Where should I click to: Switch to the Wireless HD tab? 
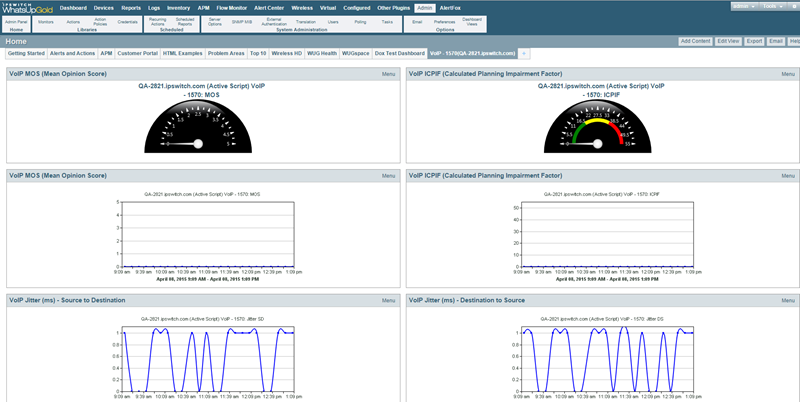tap(286, 54)
